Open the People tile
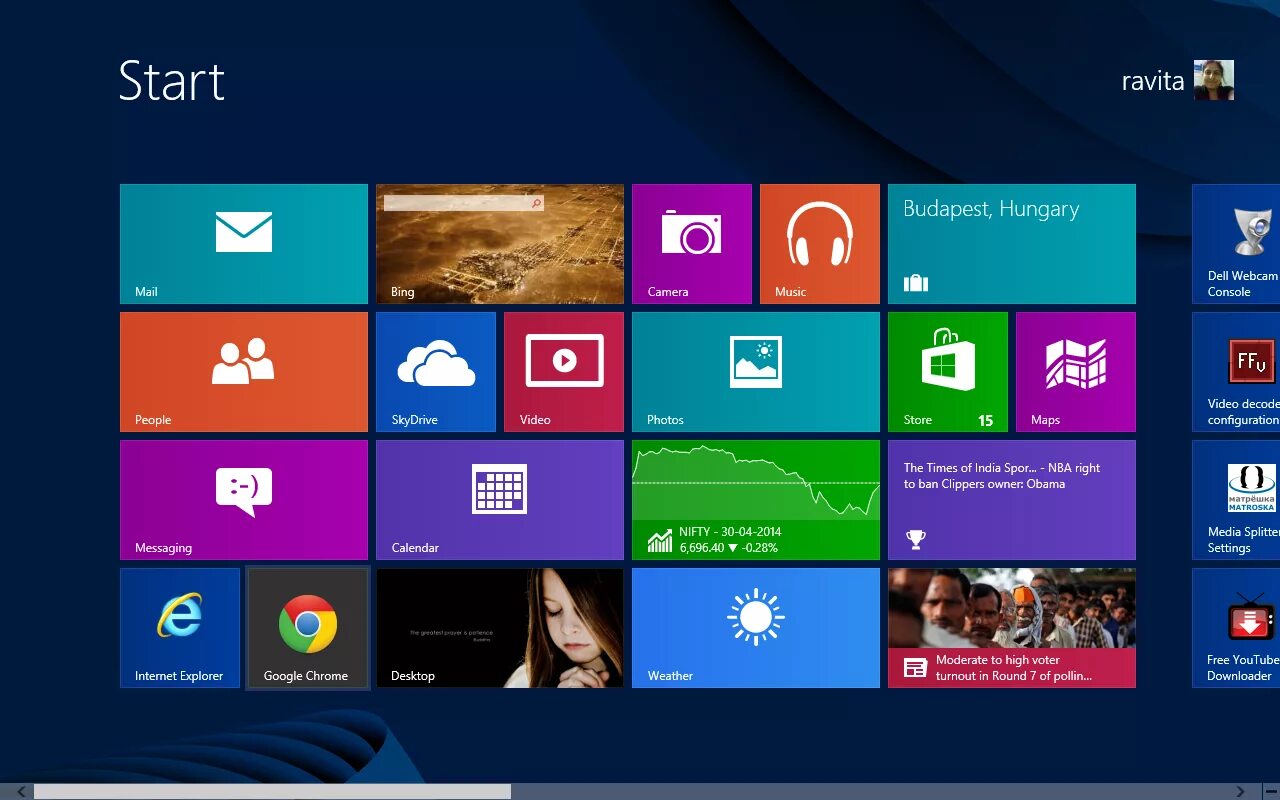The image size is (1280, 800). click(x=244, y=372)
